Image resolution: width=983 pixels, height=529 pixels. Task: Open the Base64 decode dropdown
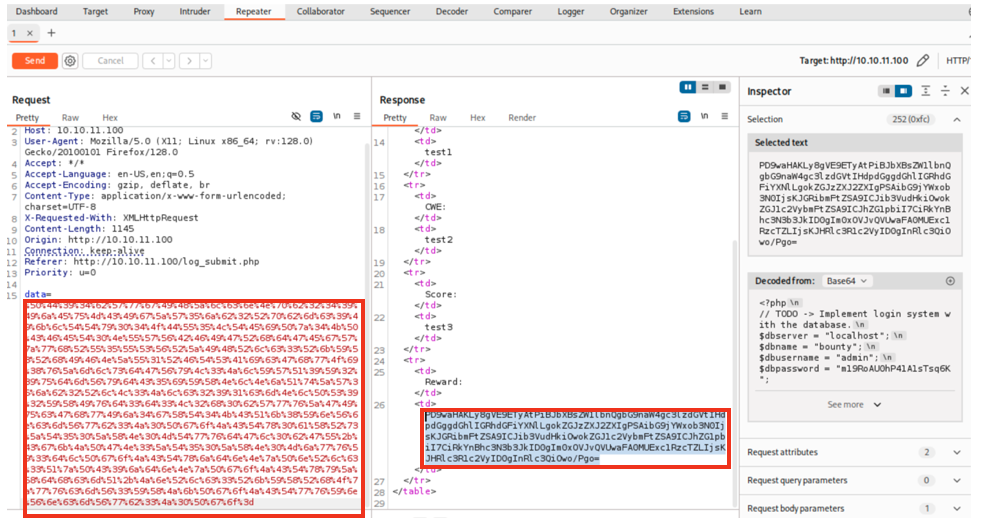coord(846,281)
